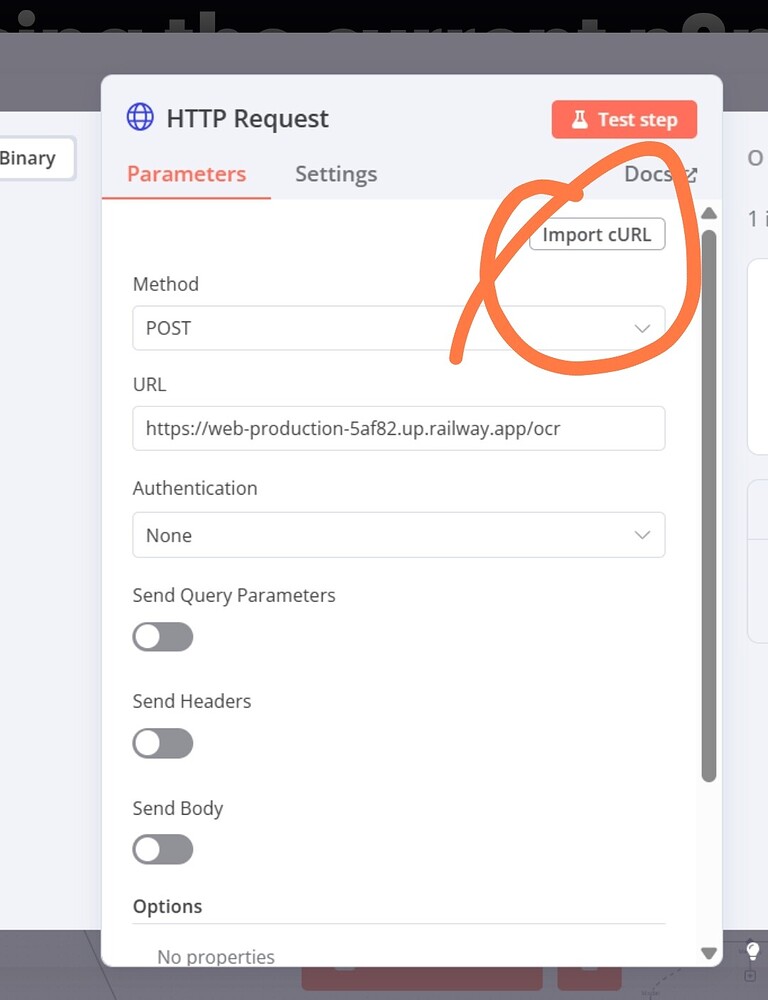Enable the Send Query Parameters toggle
The height and width of the screenshot is (1000, 768).
(163, 637)
